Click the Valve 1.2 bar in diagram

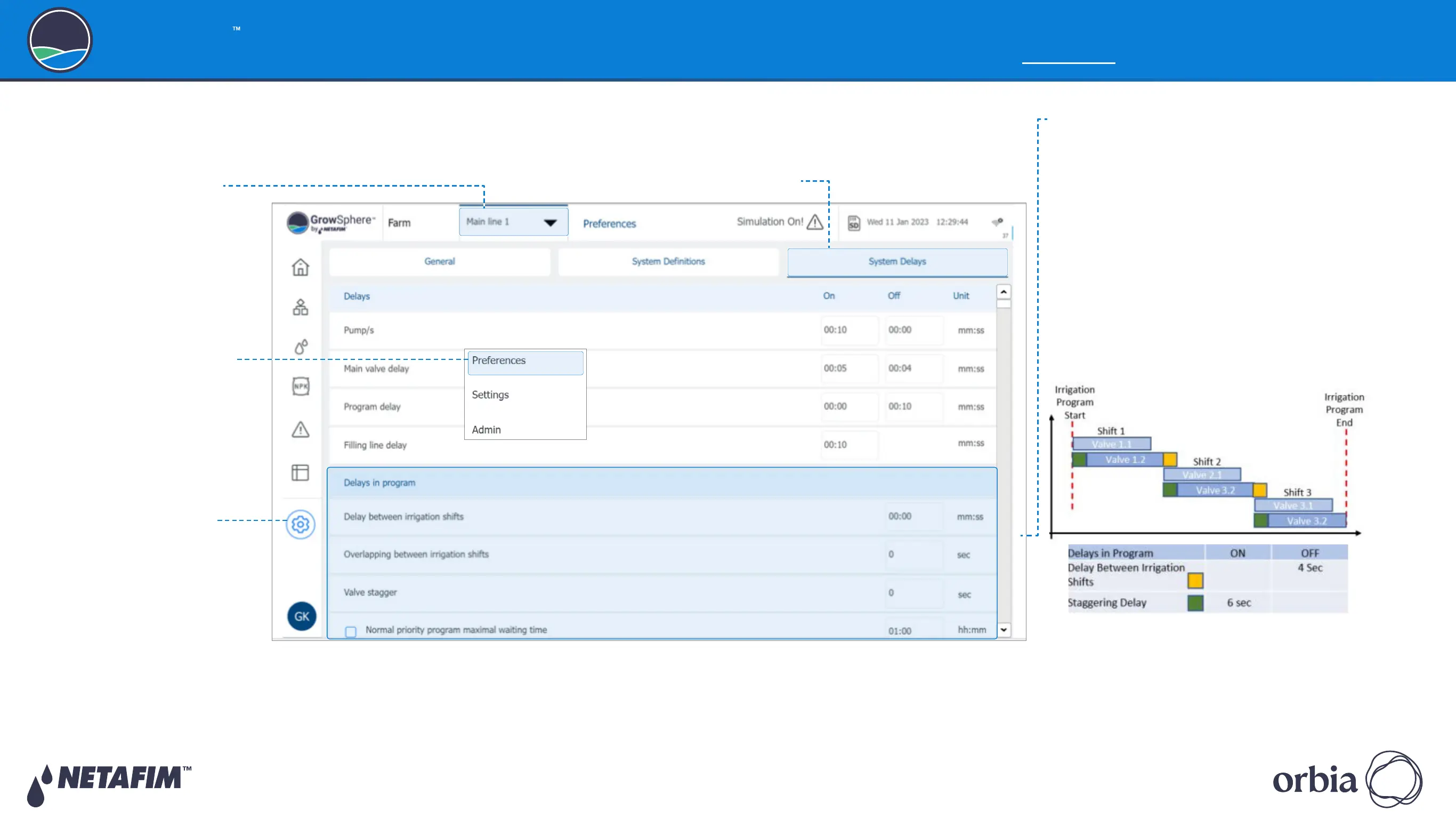1125,459
